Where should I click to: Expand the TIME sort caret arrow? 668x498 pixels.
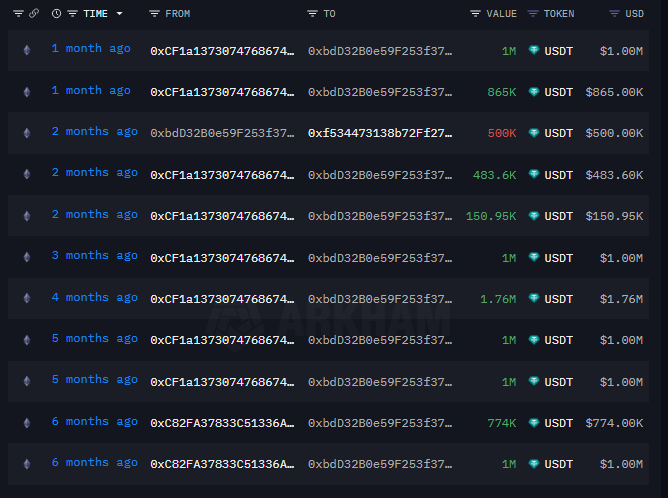(120, 14)
